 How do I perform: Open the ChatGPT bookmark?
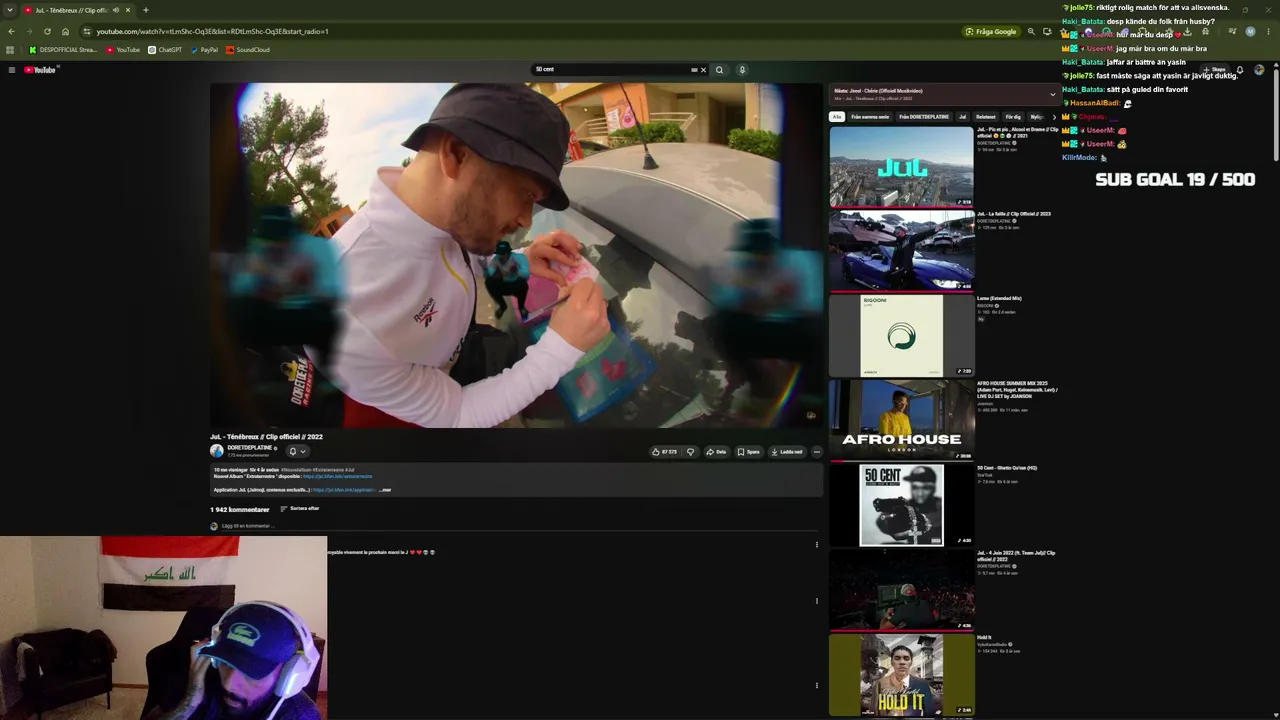point(165,50)
